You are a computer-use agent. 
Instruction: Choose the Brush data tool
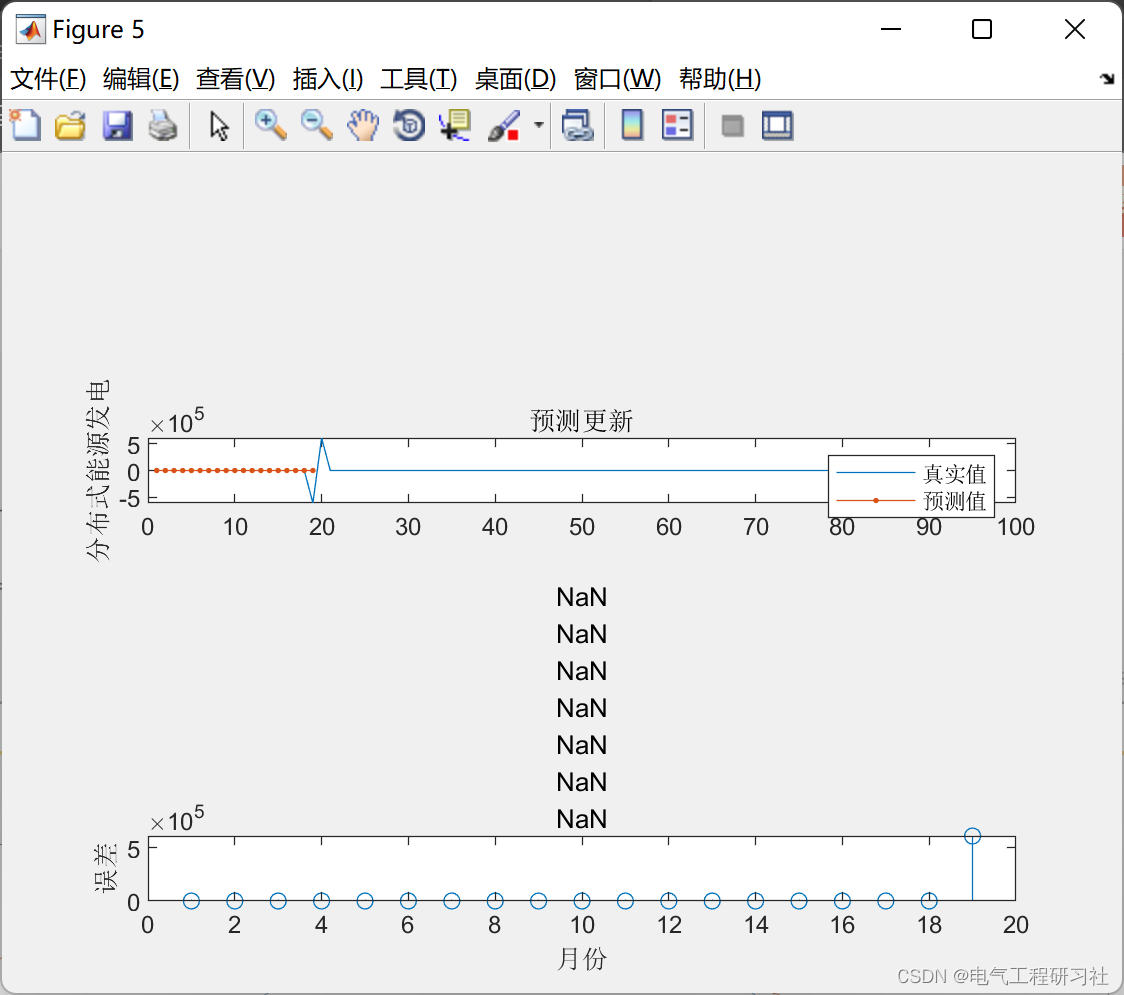click(x=504, y=125)
